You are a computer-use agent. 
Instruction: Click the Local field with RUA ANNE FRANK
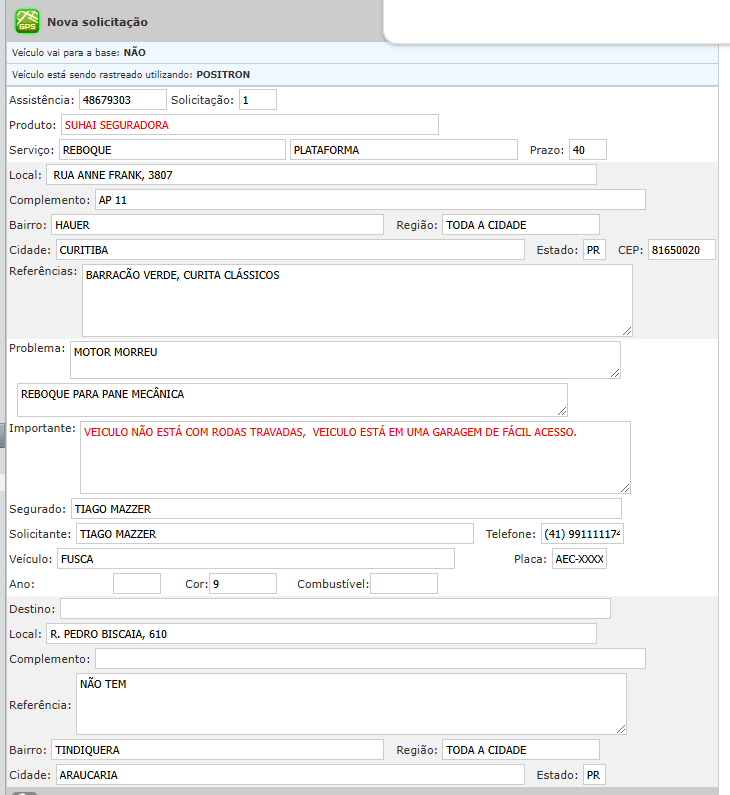(x=321, y=175)
